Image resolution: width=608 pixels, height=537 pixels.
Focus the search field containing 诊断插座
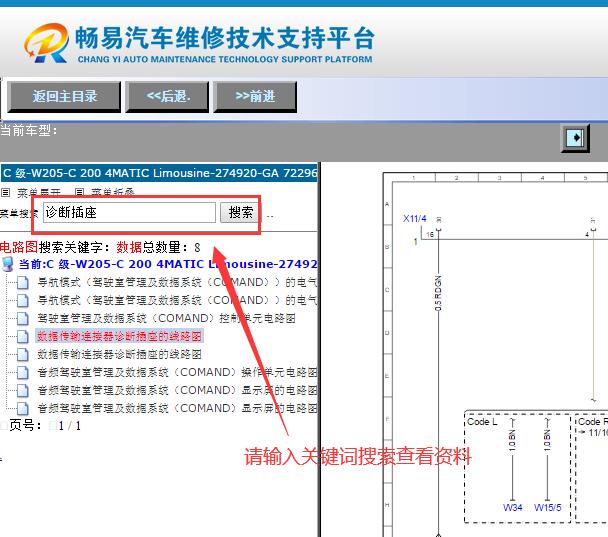(x=130, y=212)
